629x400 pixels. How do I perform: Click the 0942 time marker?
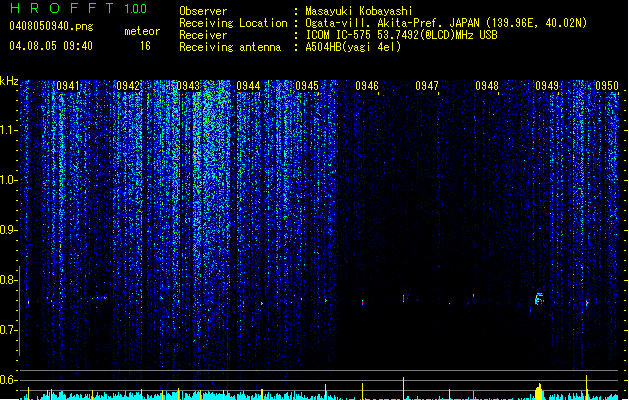click(128, 86)
